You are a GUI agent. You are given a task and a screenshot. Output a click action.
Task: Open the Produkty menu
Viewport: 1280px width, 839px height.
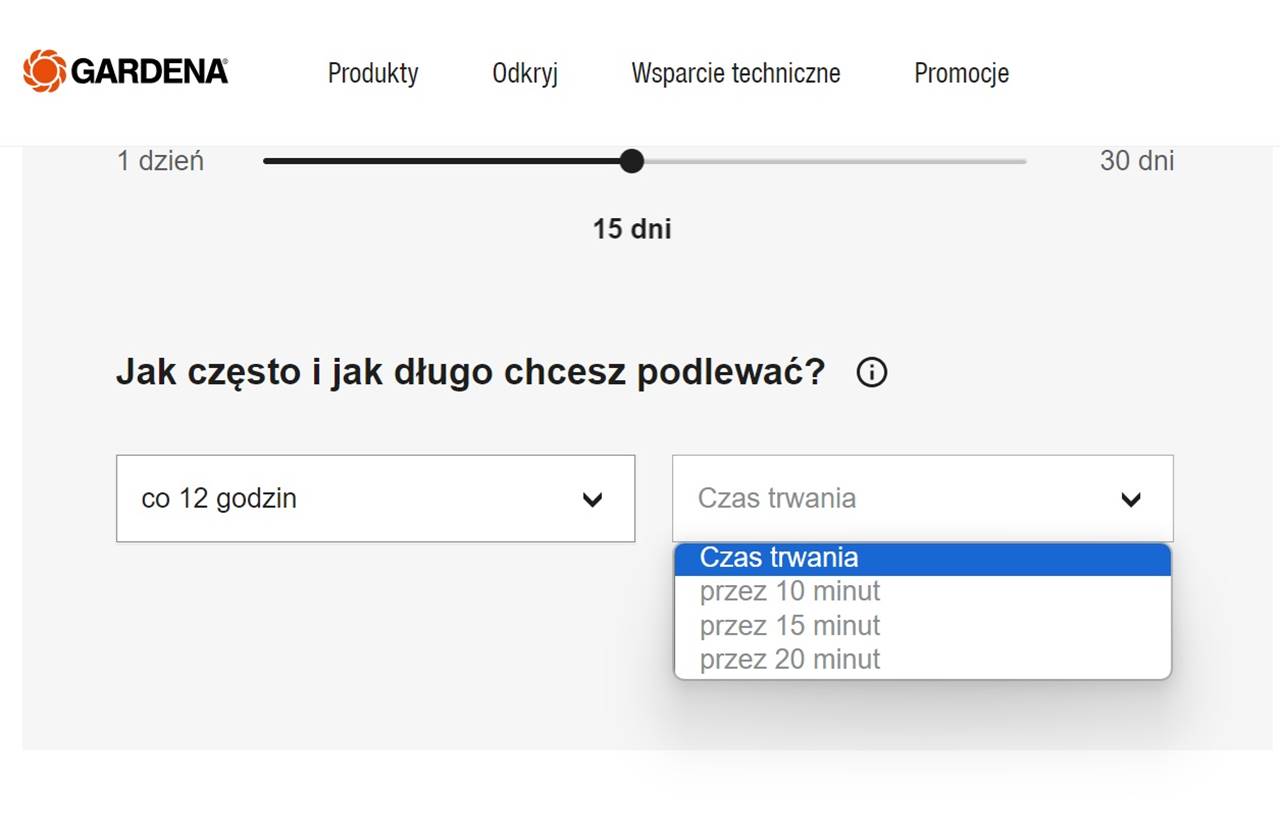pos(372,73)
